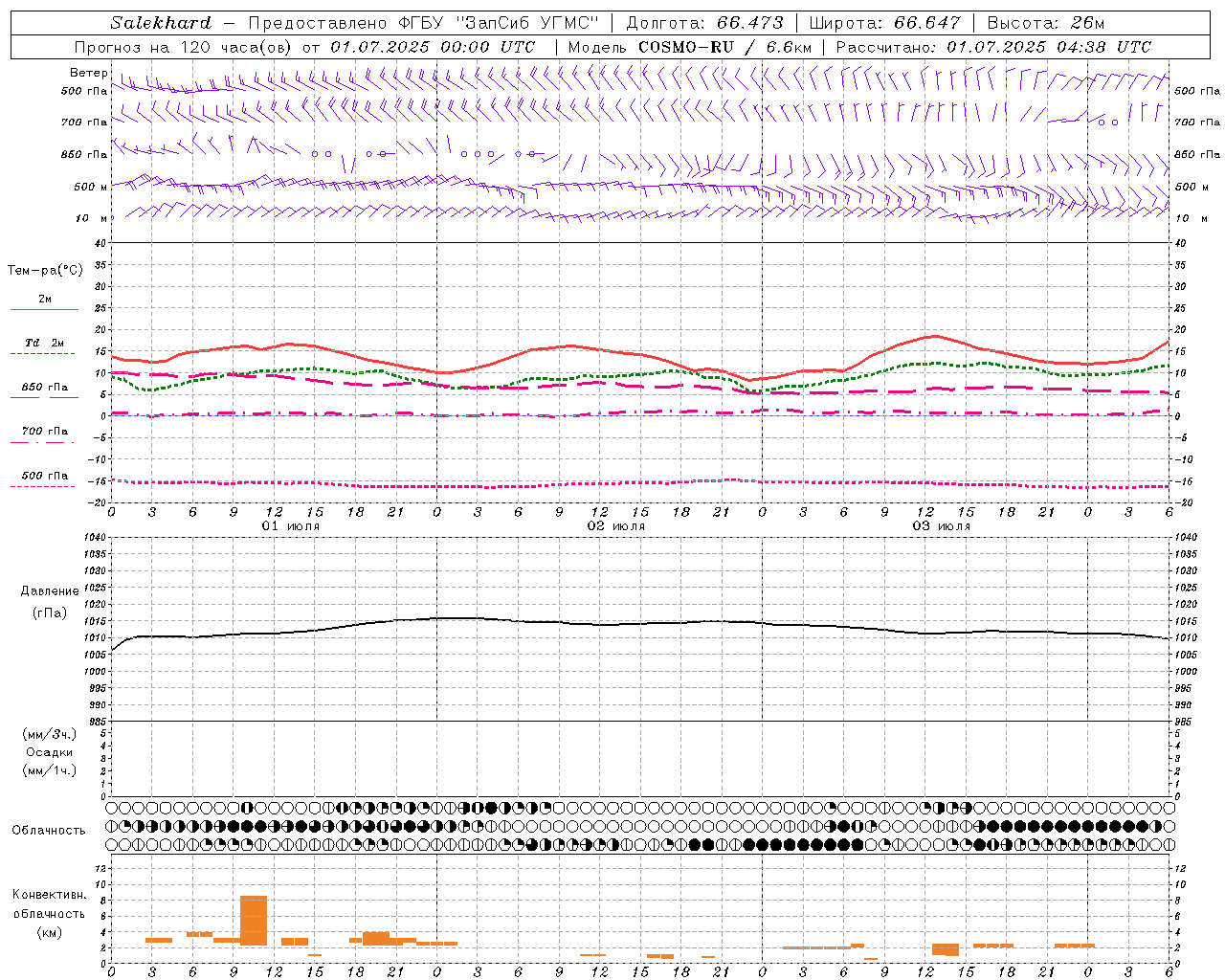Click the "Широта: 66.647" header value

pos(885,23)
